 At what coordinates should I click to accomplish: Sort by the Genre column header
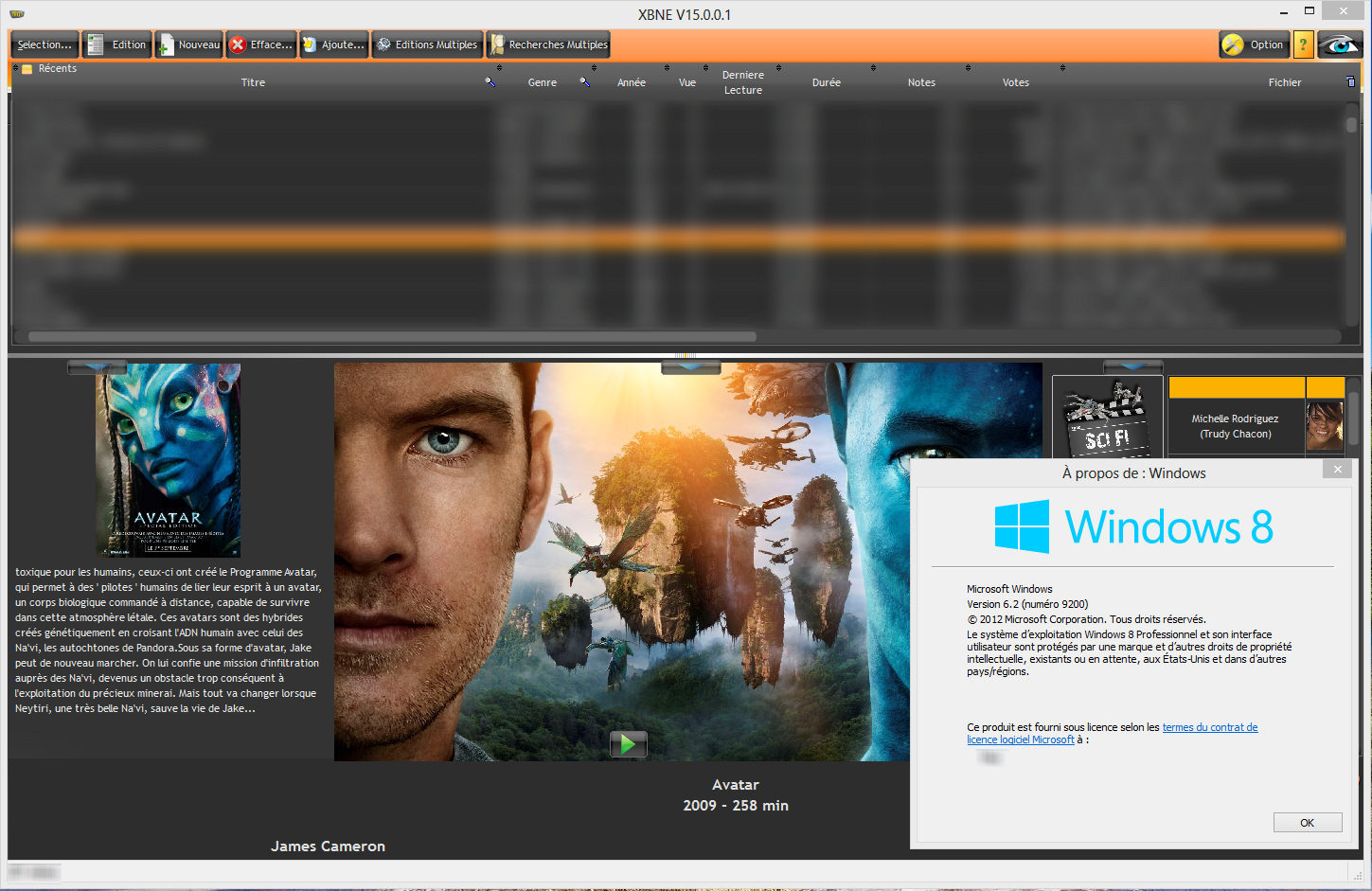(543, 82)
